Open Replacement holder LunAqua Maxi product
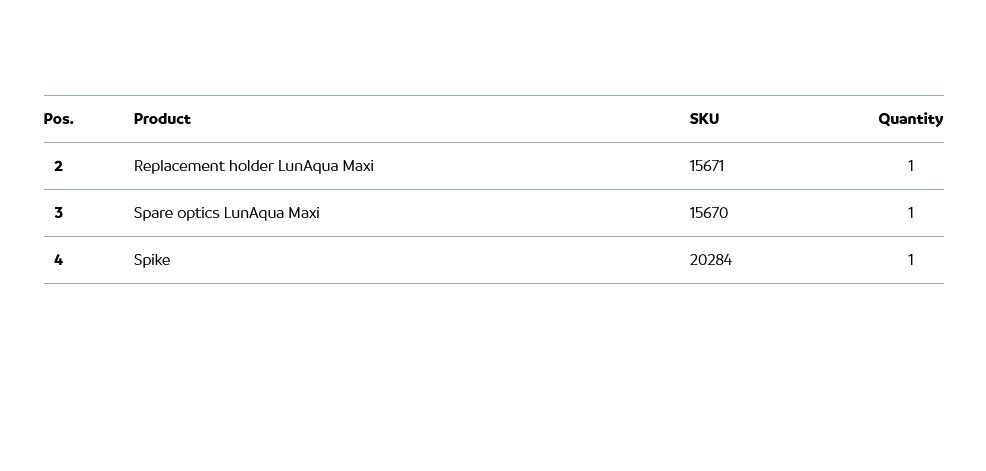This screenshot has width=986, height=471. click(254, 166)
